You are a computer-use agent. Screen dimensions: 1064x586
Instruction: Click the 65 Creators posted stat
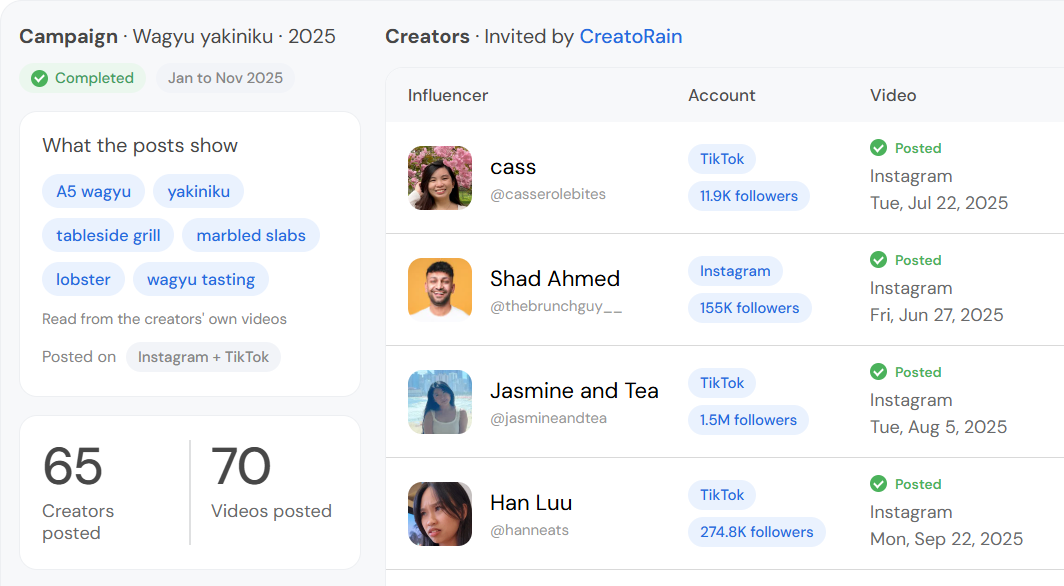78,492
